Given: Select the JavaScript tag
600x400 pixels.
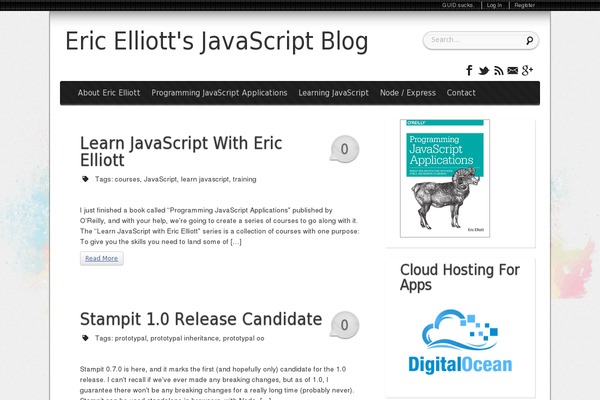Looking at the screenshot, I should coord(160,179).
